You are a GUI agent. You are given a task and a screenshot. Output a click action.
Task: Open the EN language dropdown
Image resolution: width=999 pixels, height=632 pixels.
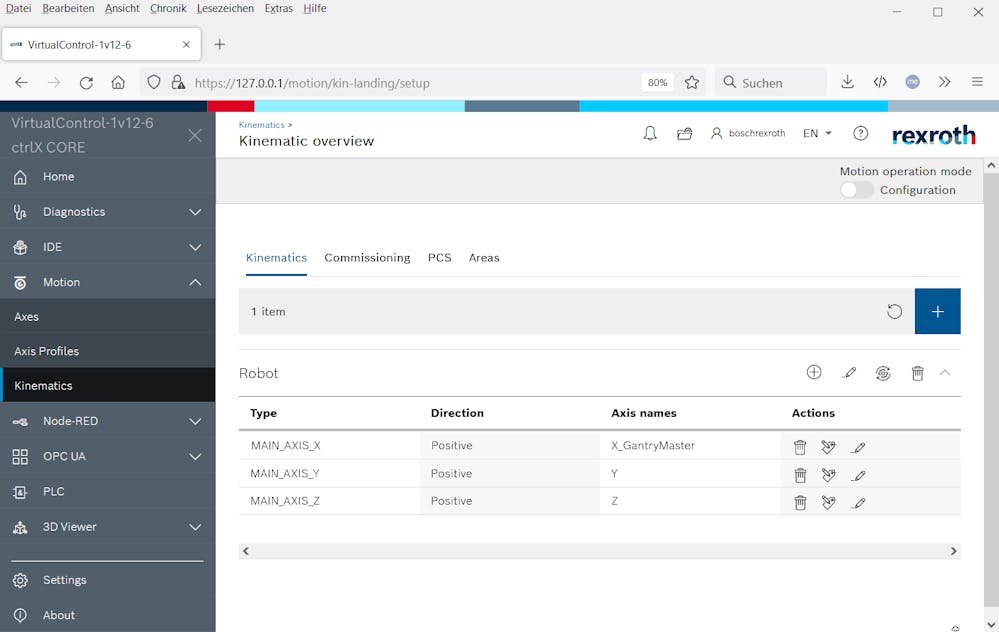pos(817,134)
